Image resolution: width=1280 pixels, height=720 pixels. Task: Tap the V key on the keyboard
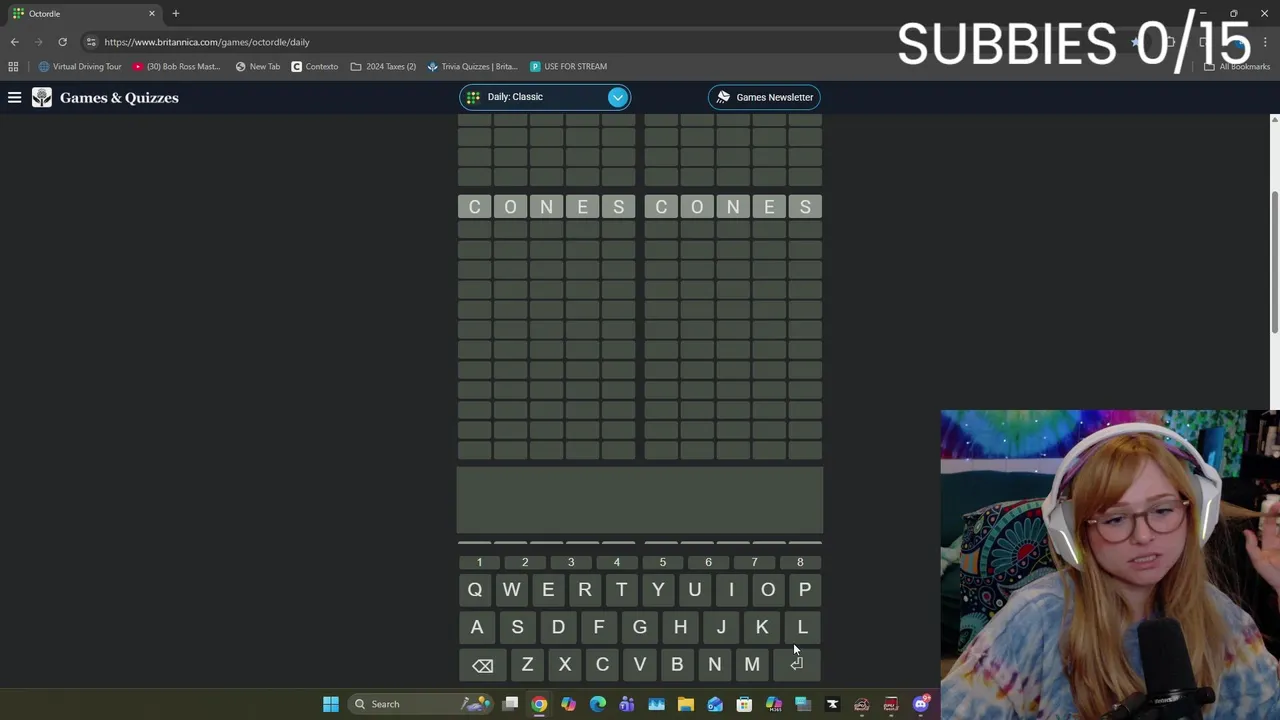640,665
